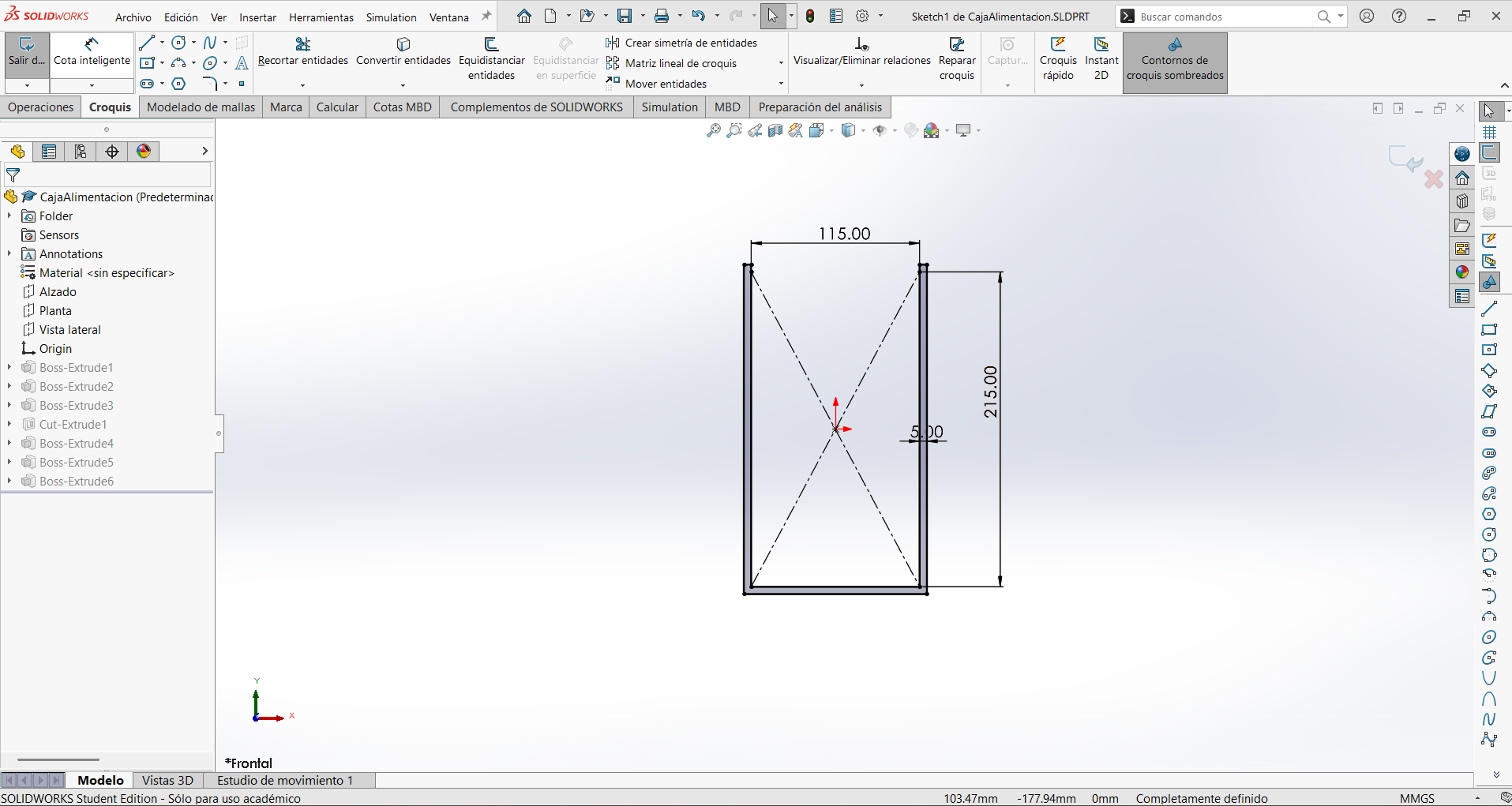Click Mover entidades

(657, 84)
